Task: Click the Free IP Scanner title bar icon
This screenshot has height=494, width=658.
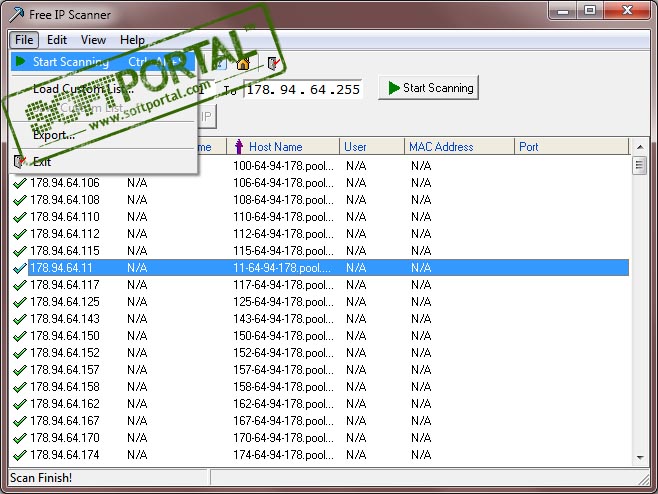Action: 16,15
